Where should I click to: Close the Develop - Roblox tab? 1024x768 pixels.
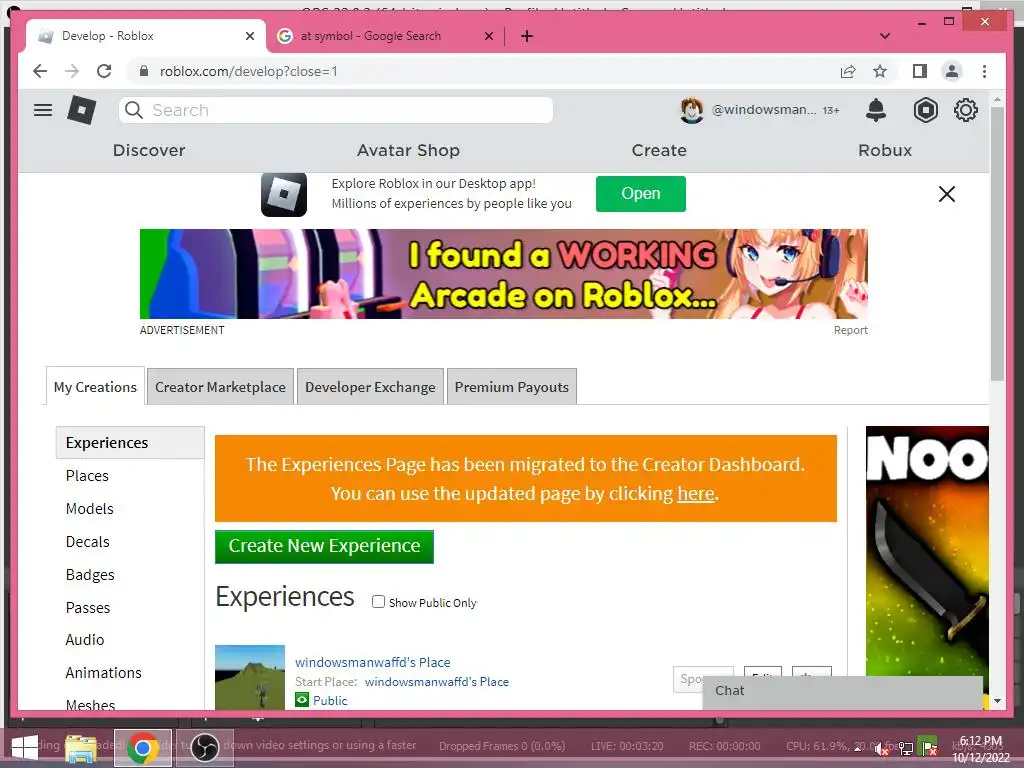(249, 36)
